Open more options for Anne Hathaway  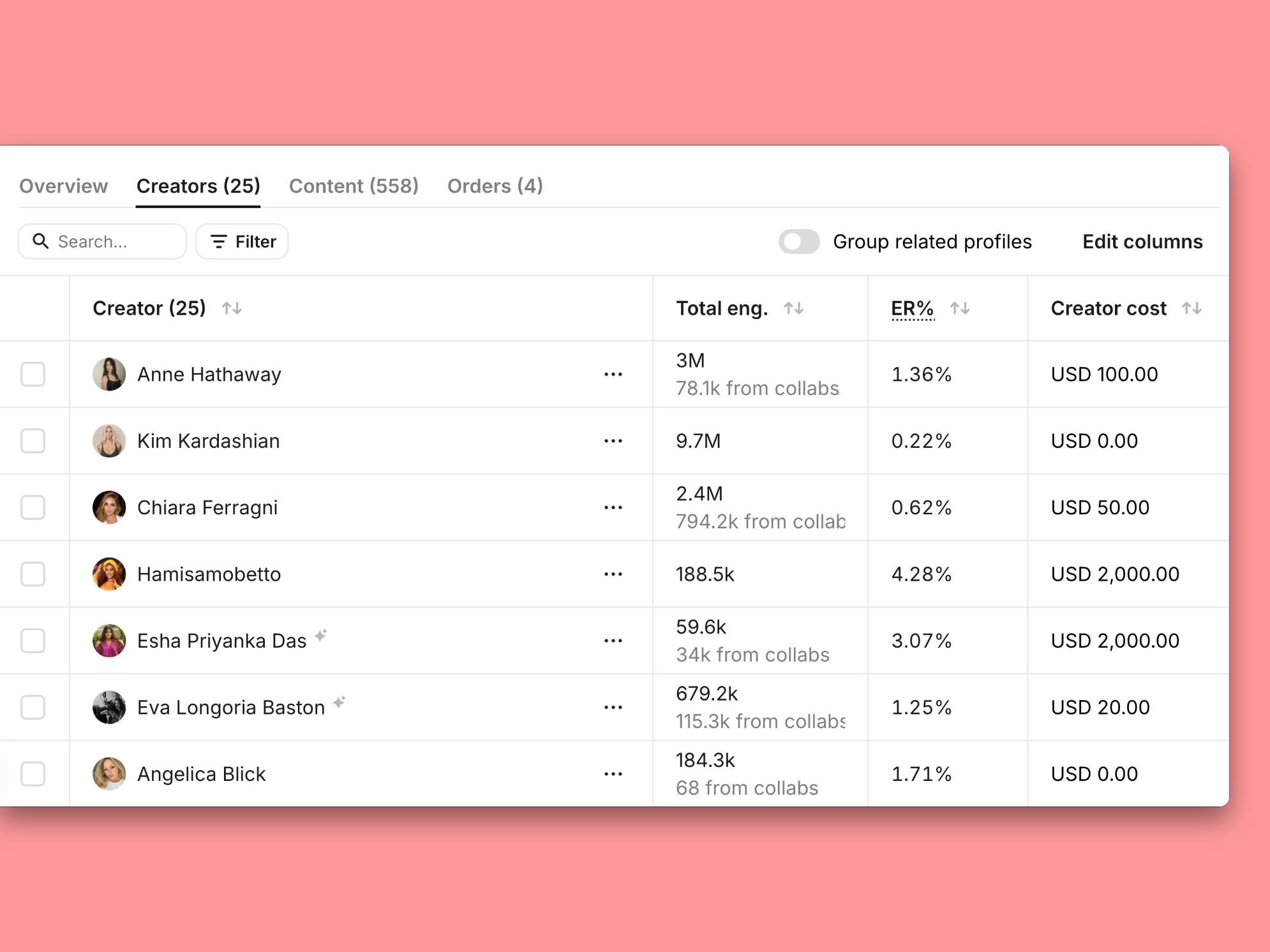[x=613, y=375]
